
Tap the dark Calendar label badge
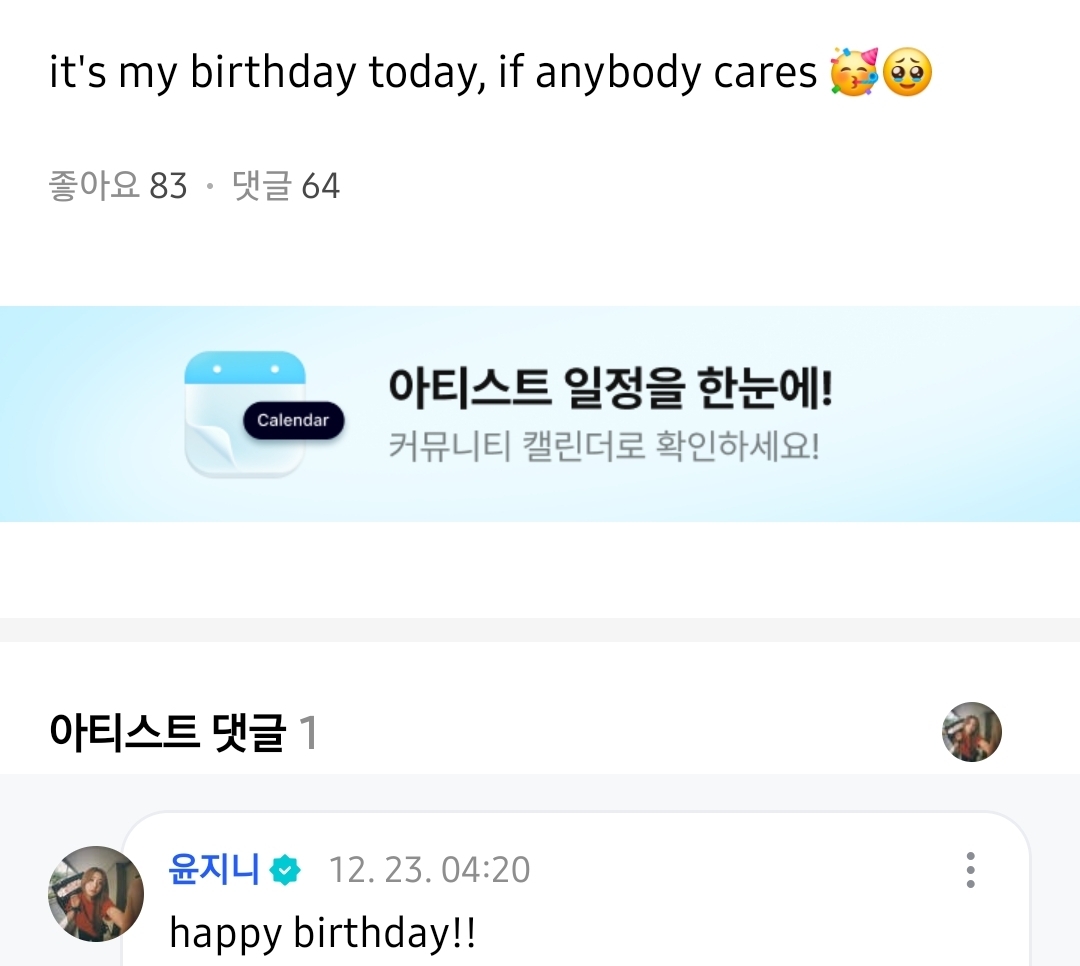coord(292,420)
